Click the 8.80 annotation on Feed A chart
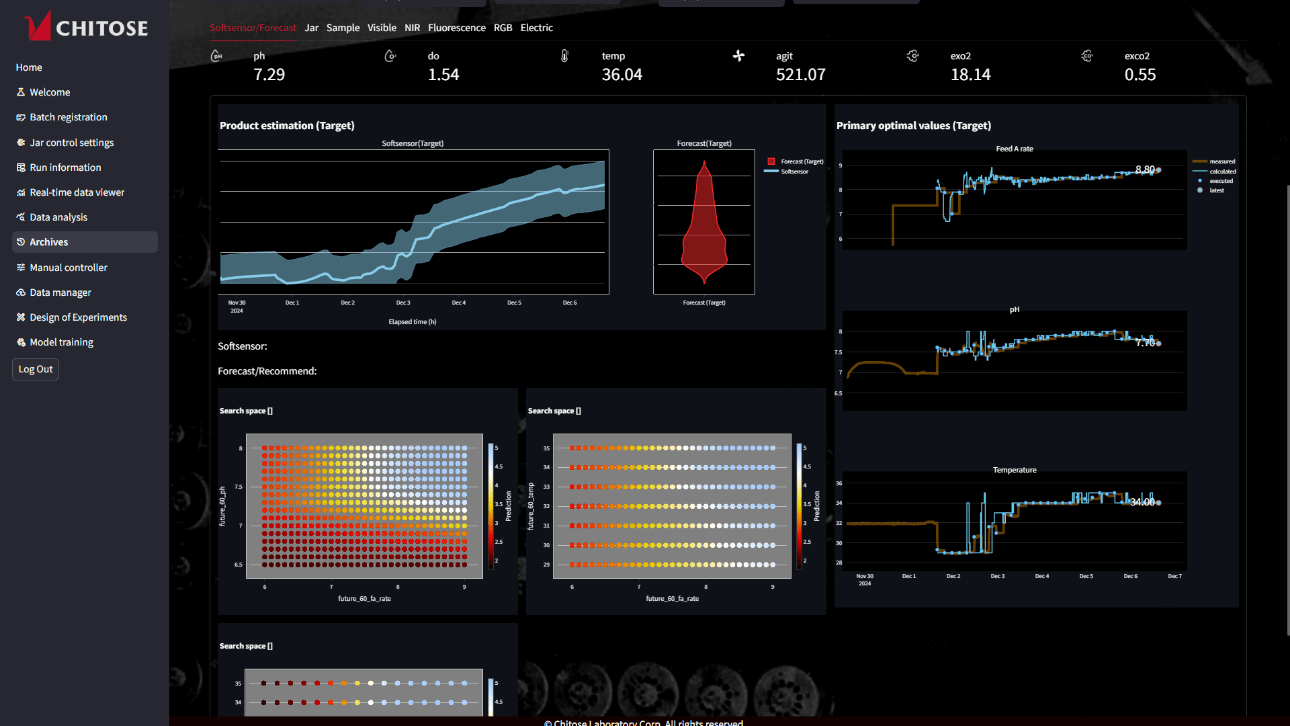The height and width of the screenshot is (726, 1290). pyautogui.click(x=1146, y=170)
